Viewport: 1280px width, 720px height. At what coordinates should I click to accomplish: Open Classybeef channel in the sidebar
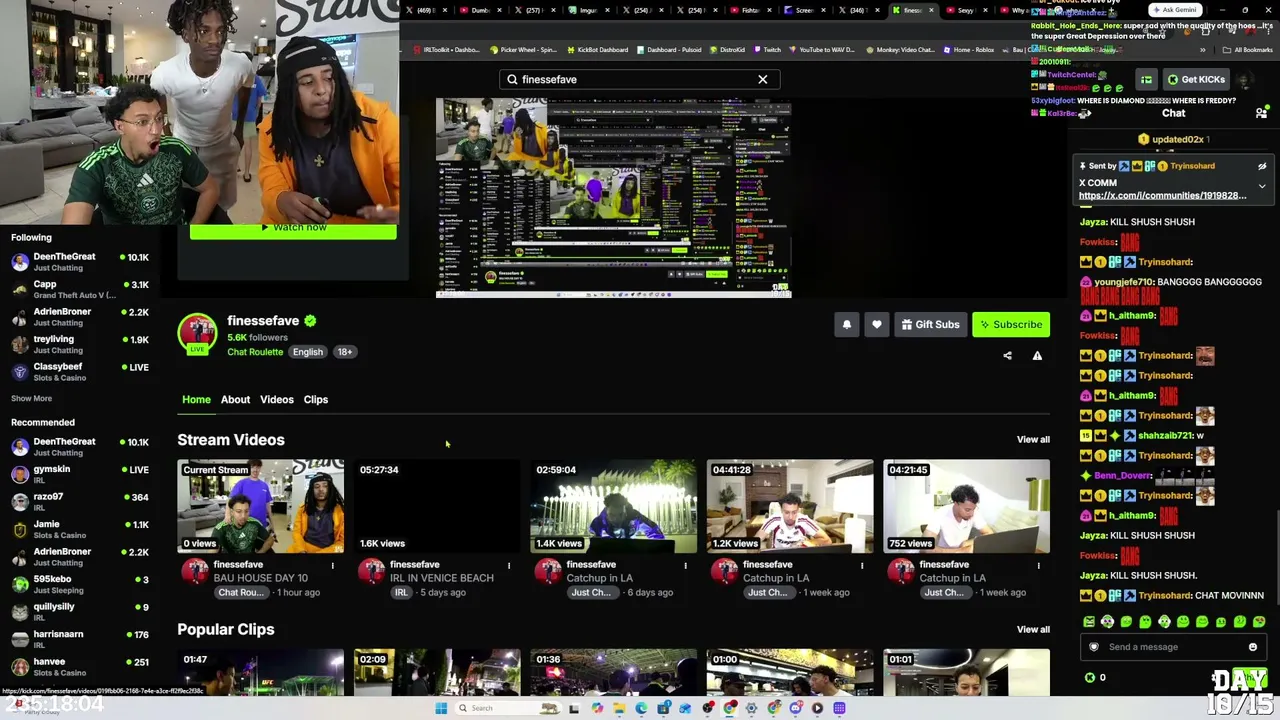point(80,372)
